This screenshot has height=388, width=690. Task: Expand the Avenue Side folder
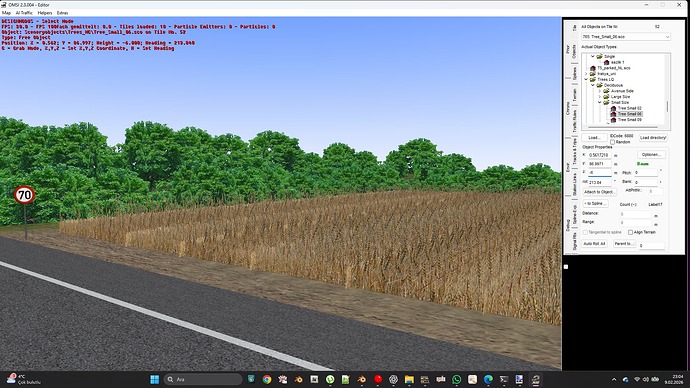click(x=599, y=91)
